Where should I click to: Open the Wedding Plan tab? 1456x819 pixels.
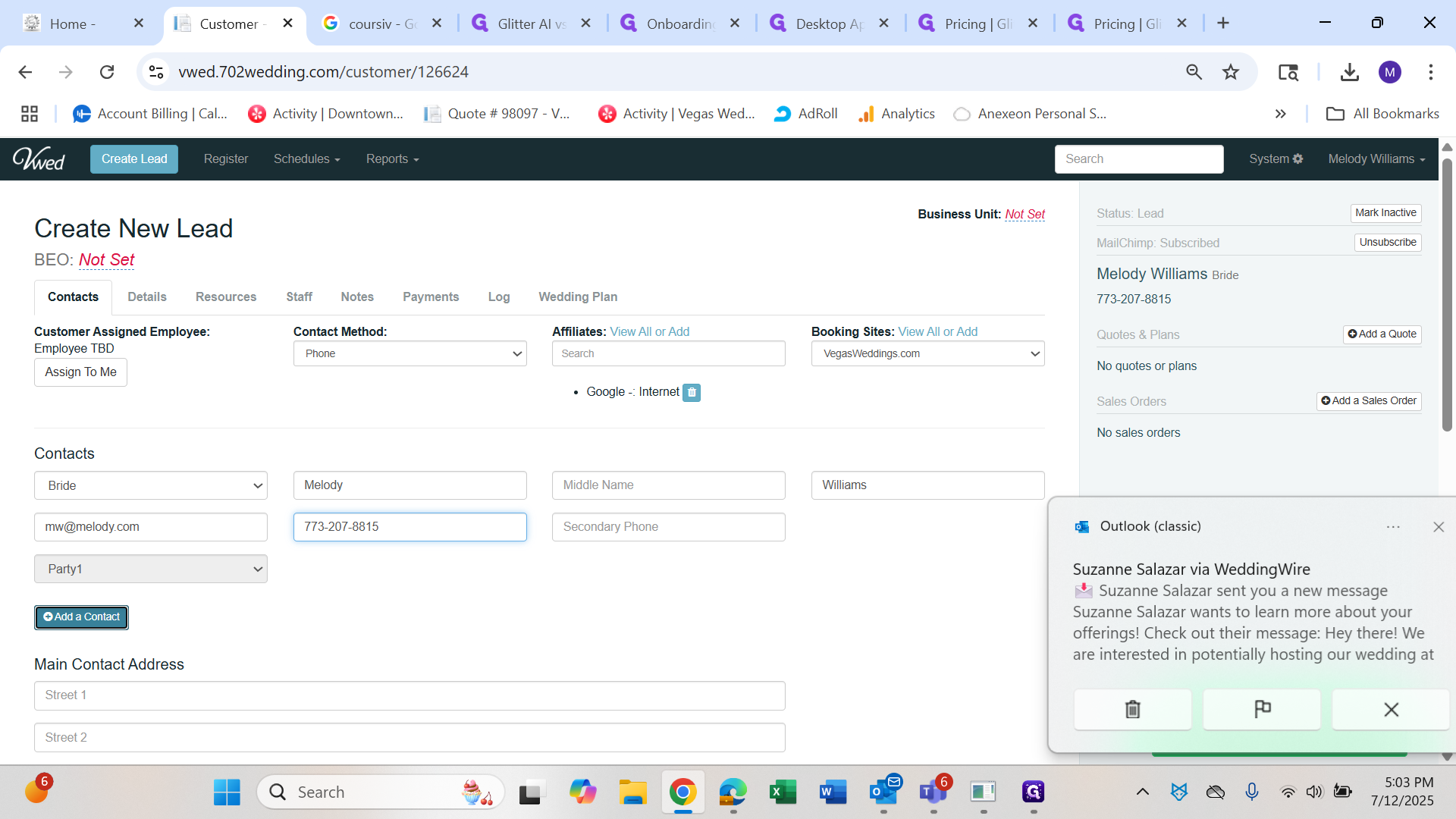(x=577, y=297)
